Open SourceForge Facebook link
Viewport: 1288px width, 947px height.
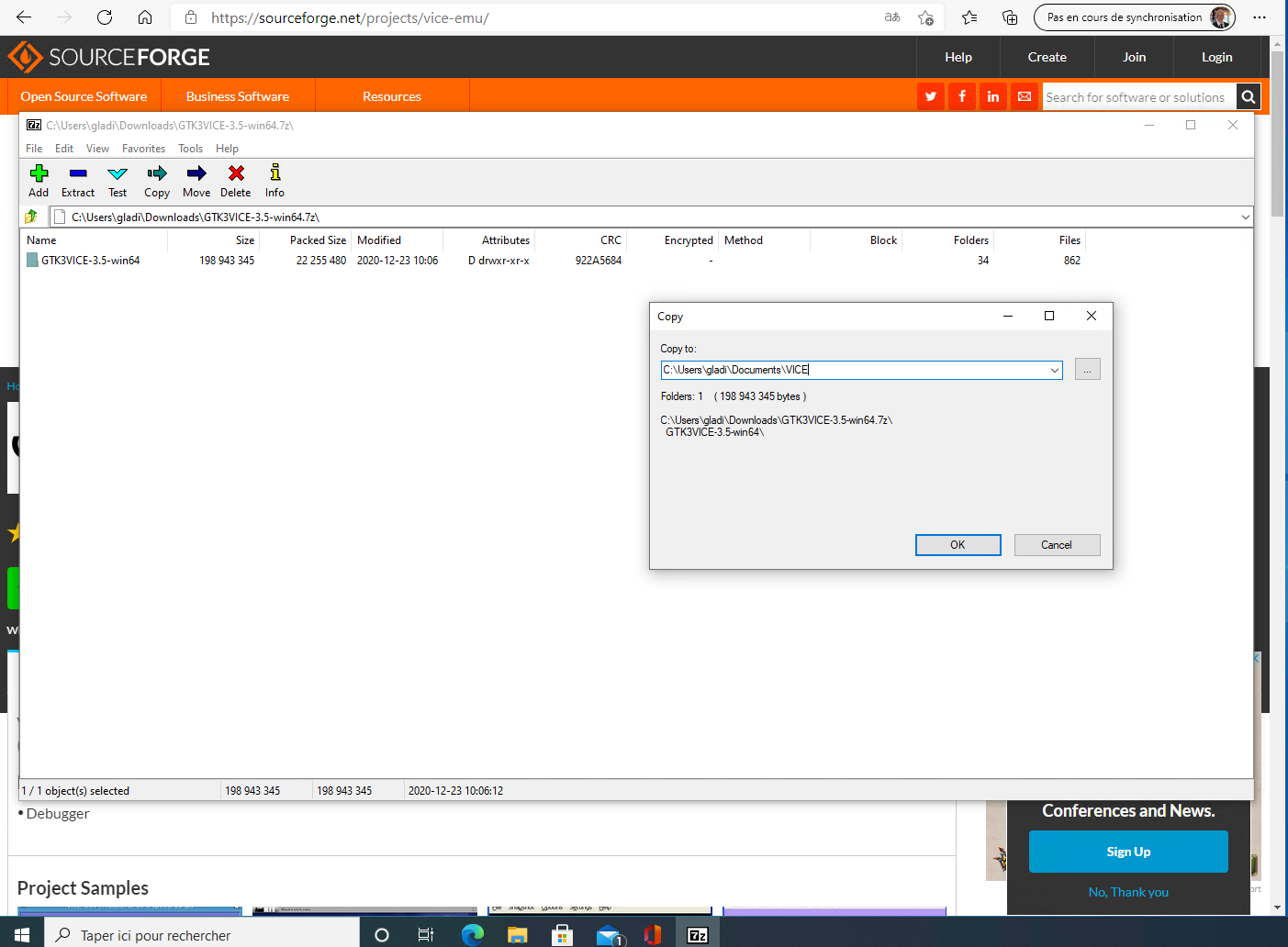[x=962, y=96]
